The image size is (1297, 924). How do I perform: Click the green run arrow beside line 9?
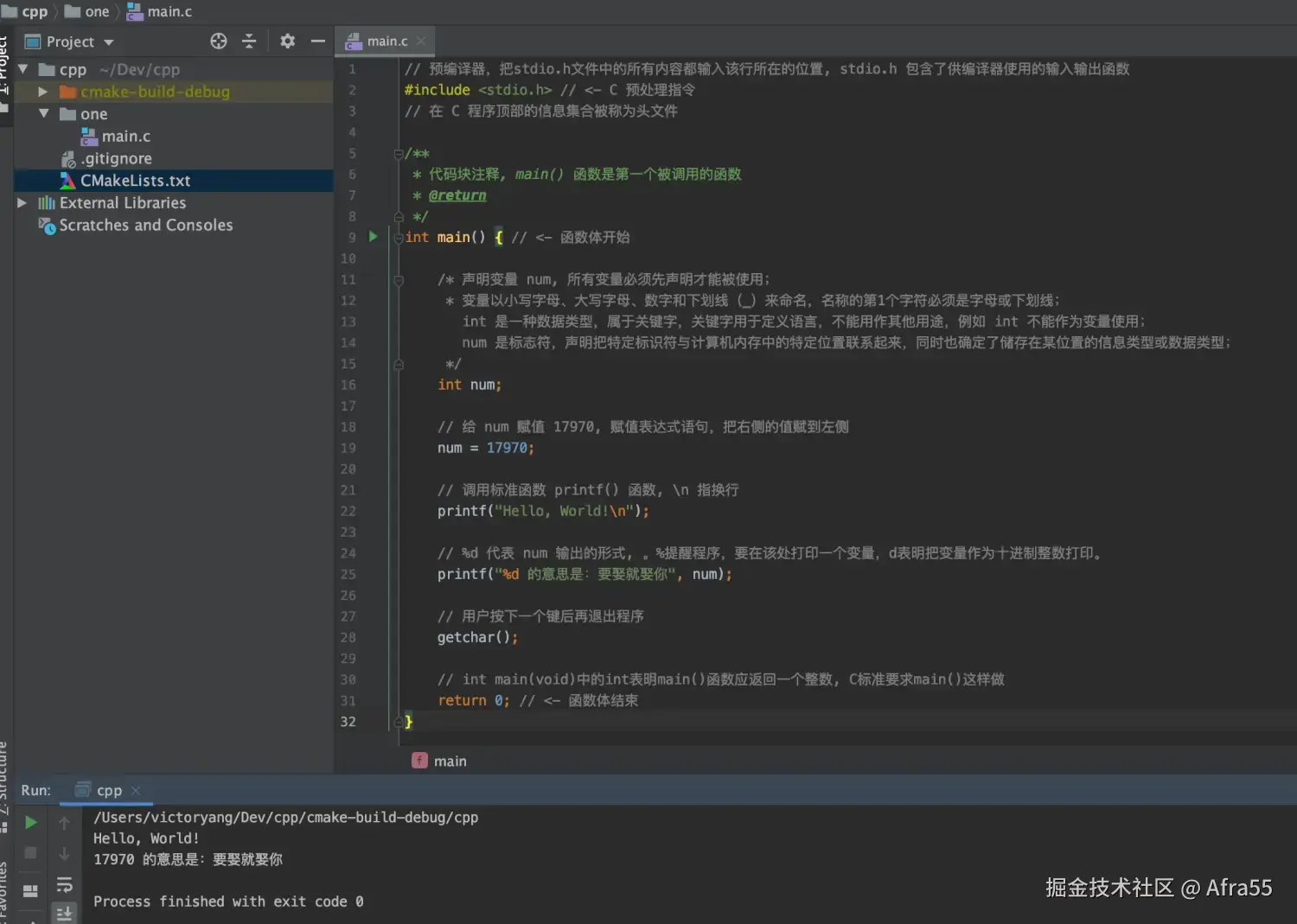click(x=373, y=236)
